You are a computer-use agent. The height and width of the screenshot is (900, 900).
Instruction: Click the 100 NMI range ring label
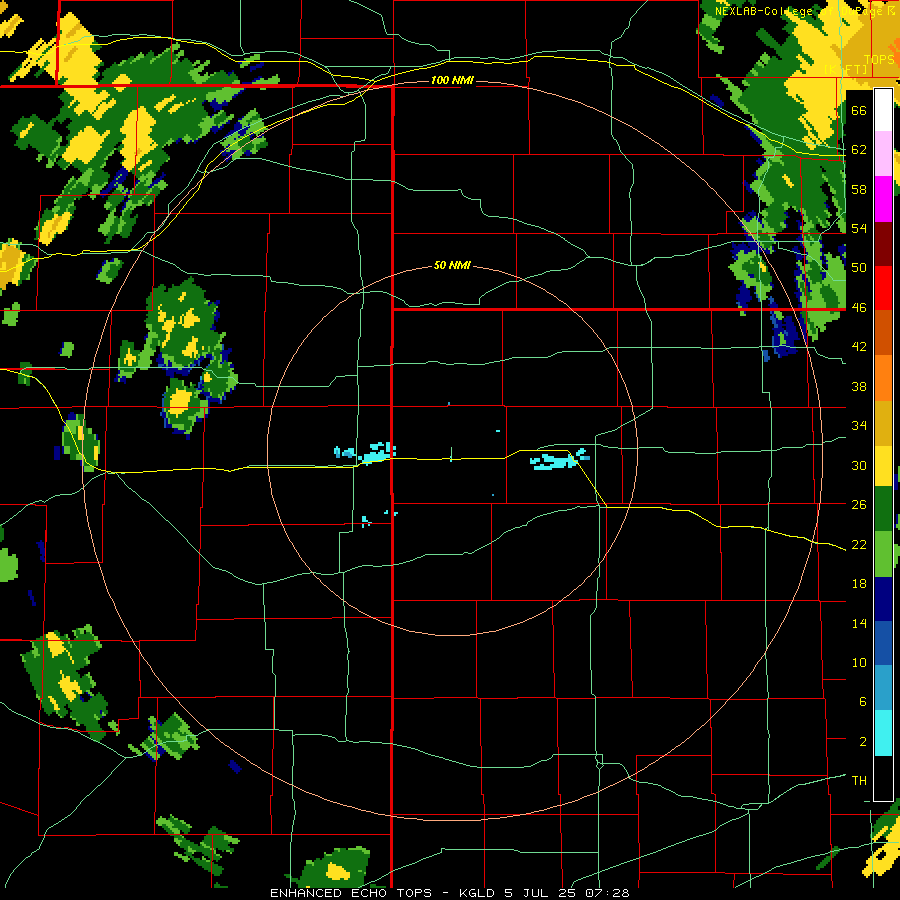pyautogui.click(x=452, y=80)
